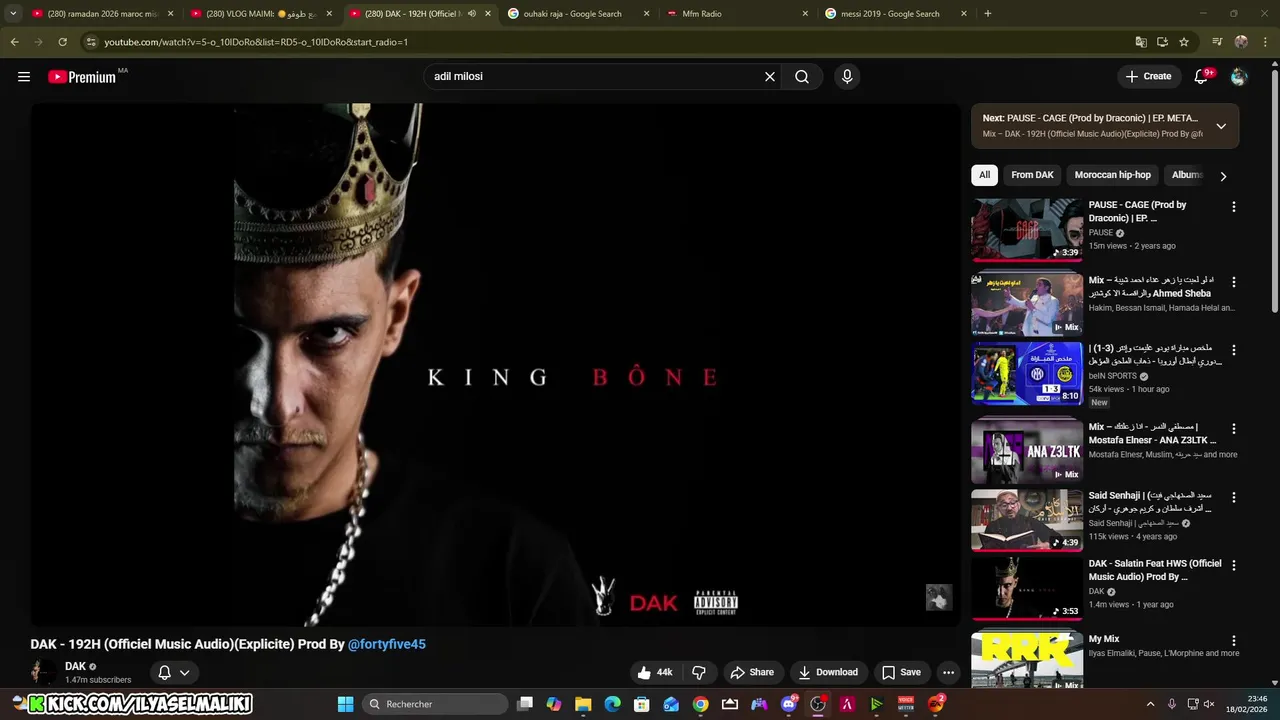Open options for Said Senhaji video
Viewport: 1280px width, 720px height.
coord(1234,497)
